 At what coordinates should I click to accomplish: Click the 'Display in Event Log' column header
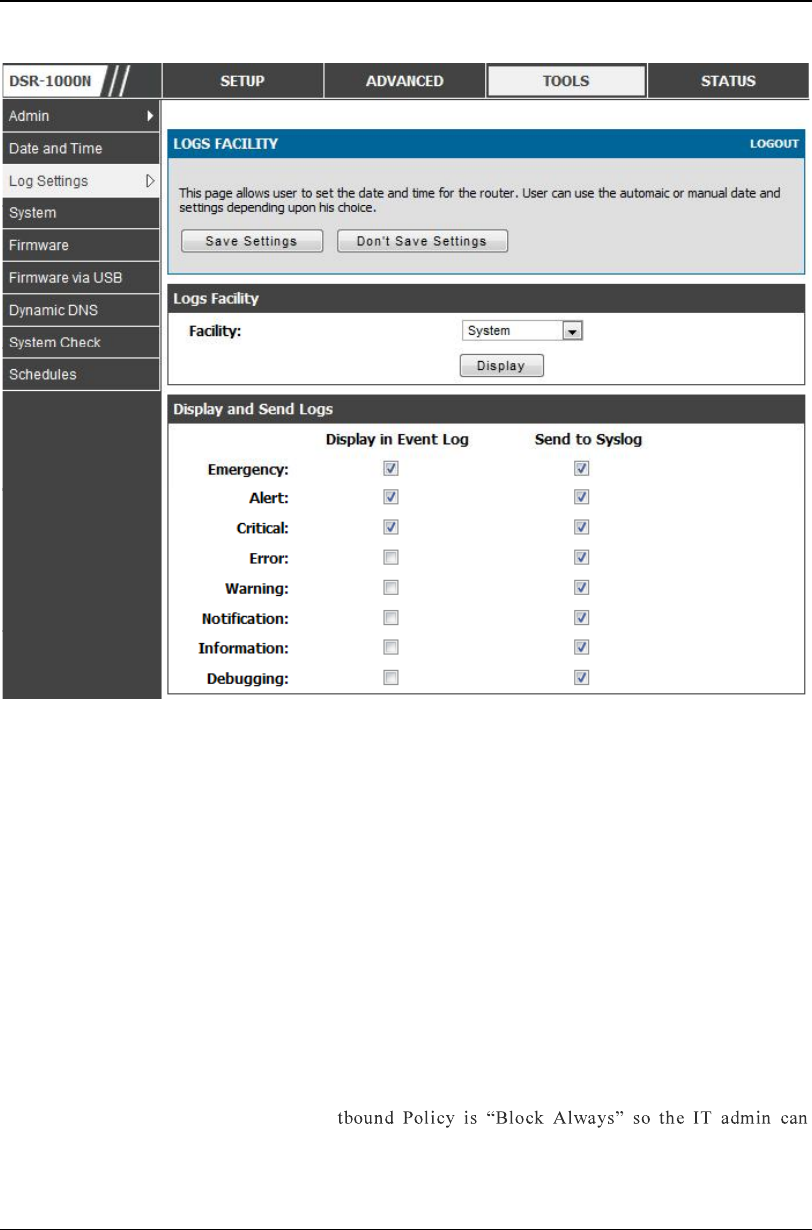tap(397, 439)
